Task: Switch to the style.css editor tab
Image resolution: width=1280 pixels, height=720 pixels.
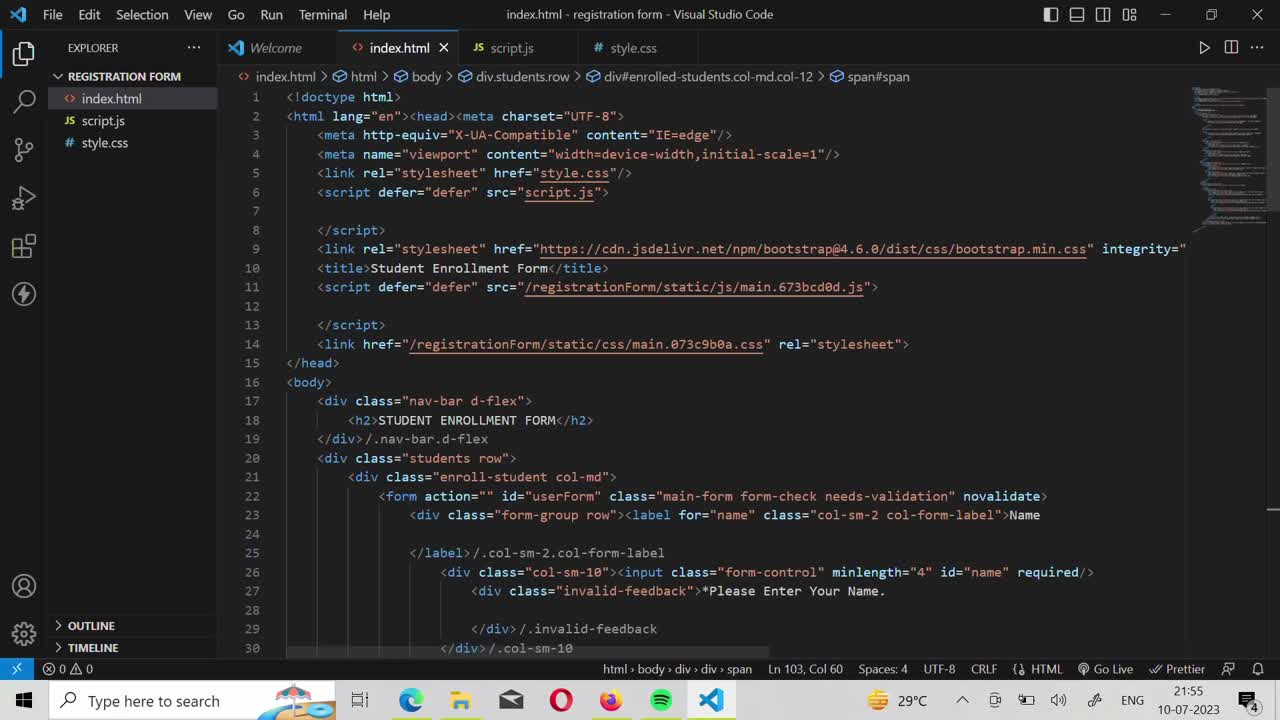Action: 633,48
